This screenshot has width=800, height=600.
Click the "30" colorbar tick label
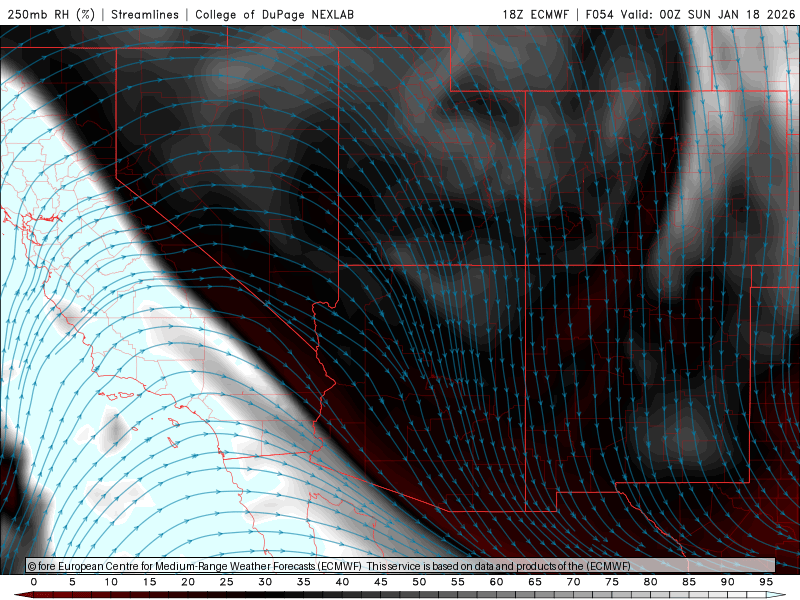click(265, 582)
